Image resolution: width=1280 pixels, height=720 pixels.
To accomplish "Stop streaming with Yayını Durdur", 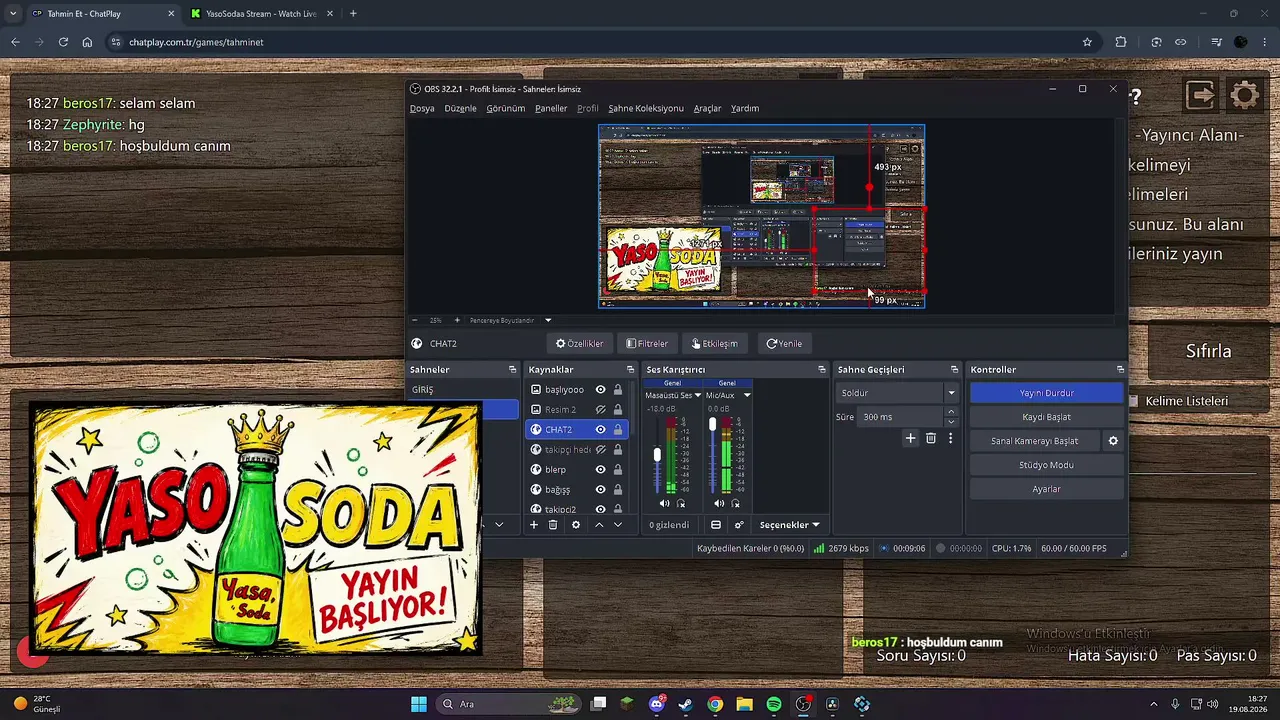I will click(x=1046, y=393).
